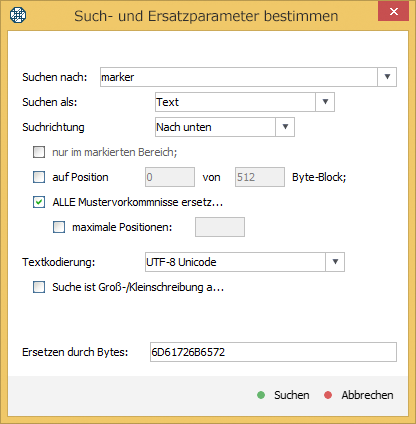This screenshot has width=416, height=424.
Task: Uncheck 'ALLE Mustervorkommnisse ersetzen' option
Action: tap(39, 202)
